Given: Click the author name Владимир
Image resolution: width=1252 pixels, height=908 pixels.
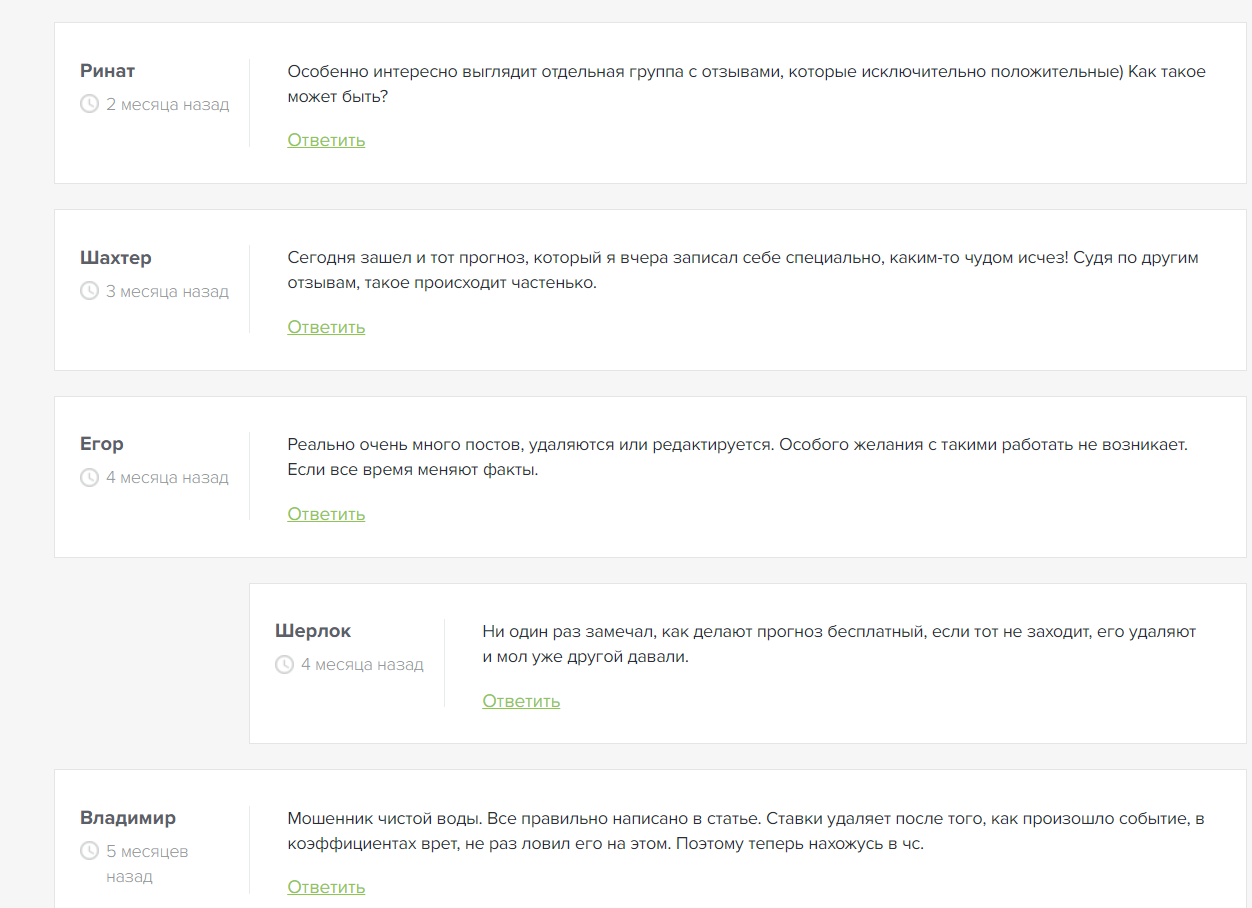Looking at the screenshot, I should [128, 818].
